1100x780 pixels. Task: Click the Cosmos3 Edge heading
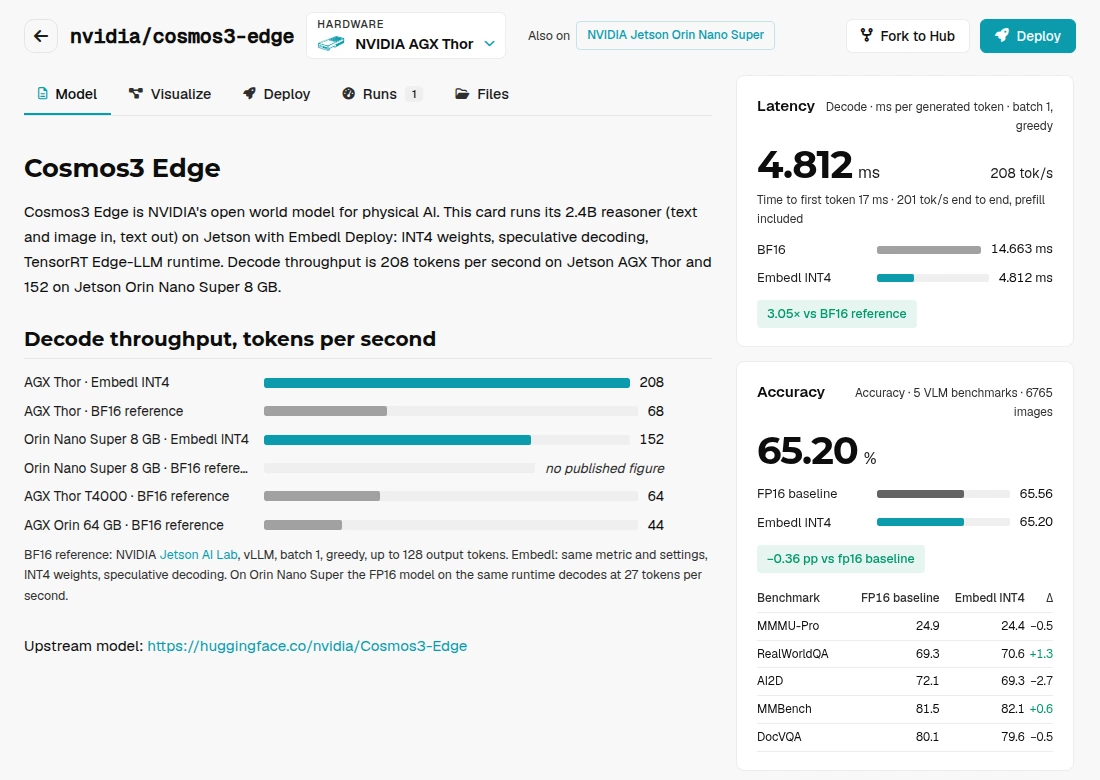pos(122,168)
